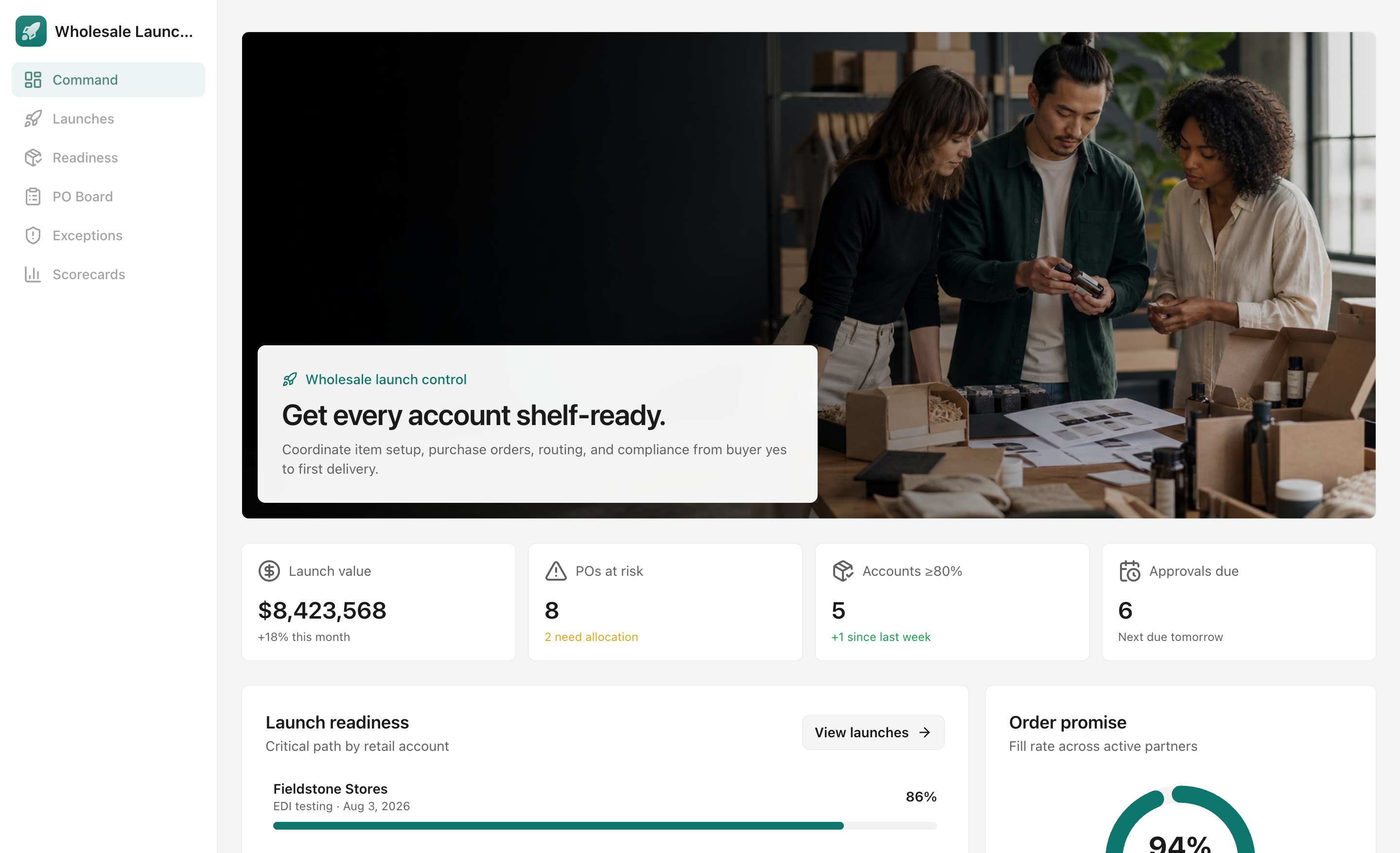Click the "Get every account shelf-ready." headline
The image size is (1400, 853).
[473, 415]
